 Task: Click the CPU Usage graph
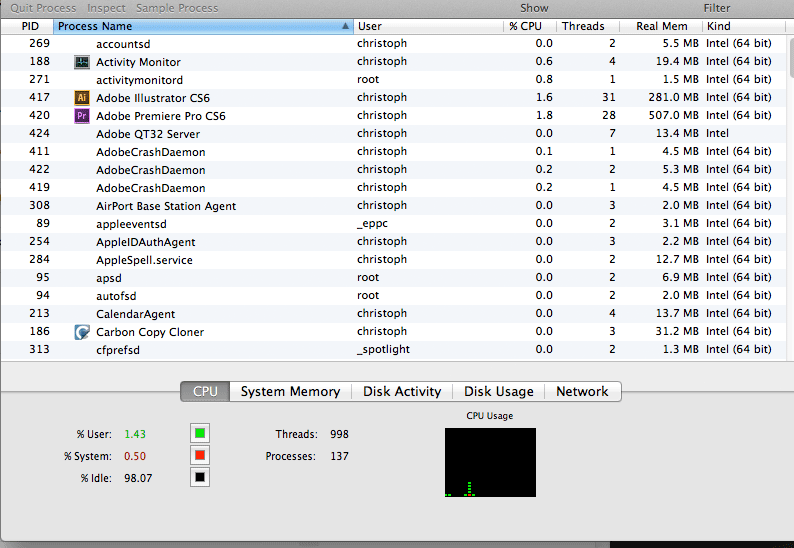(x=490, y=462)
